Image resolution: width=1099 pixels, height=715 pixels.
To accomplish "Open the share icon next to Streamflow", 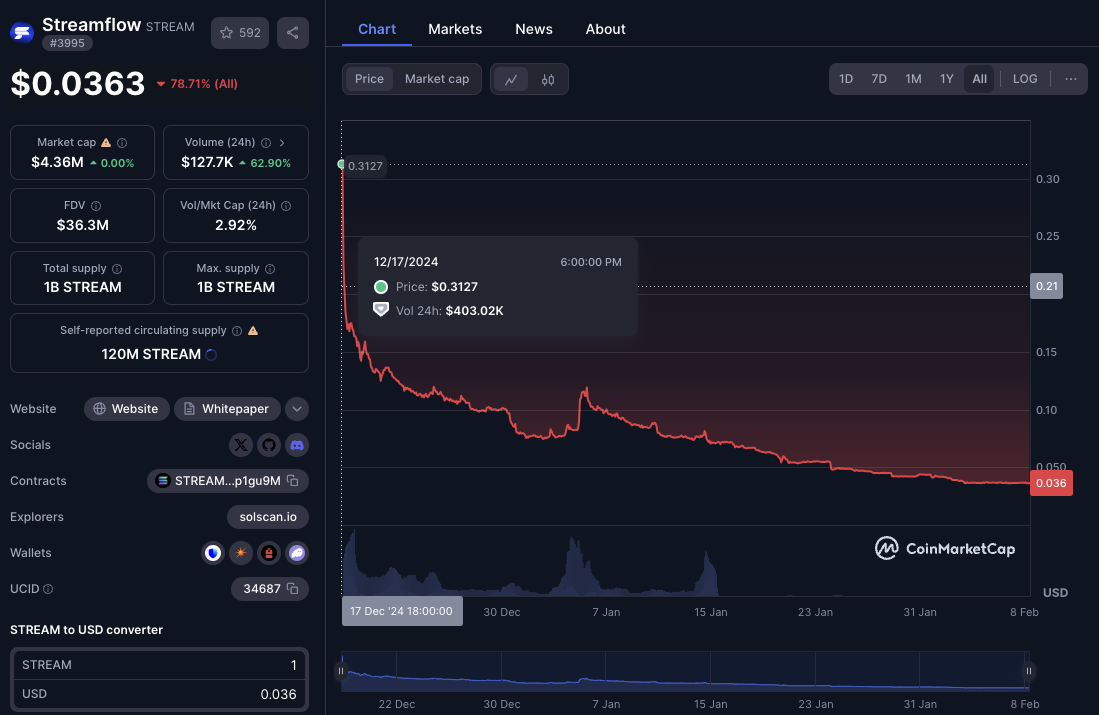I will pos(292,33).
